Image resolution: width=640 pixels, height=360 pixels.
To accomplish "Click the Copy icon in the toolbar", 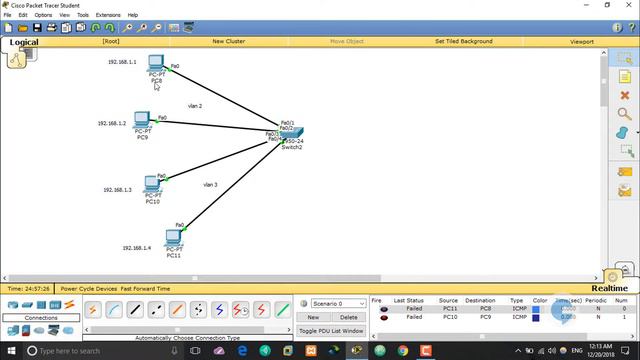I will [66, 28].
